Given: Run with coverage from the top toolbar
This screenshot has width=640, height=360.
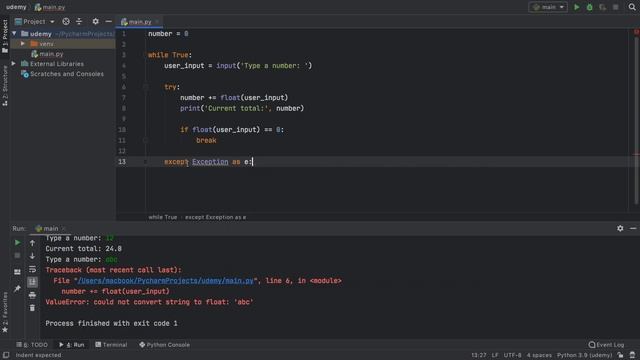Looking at the screenshot, I should click(x=602, y=7).
